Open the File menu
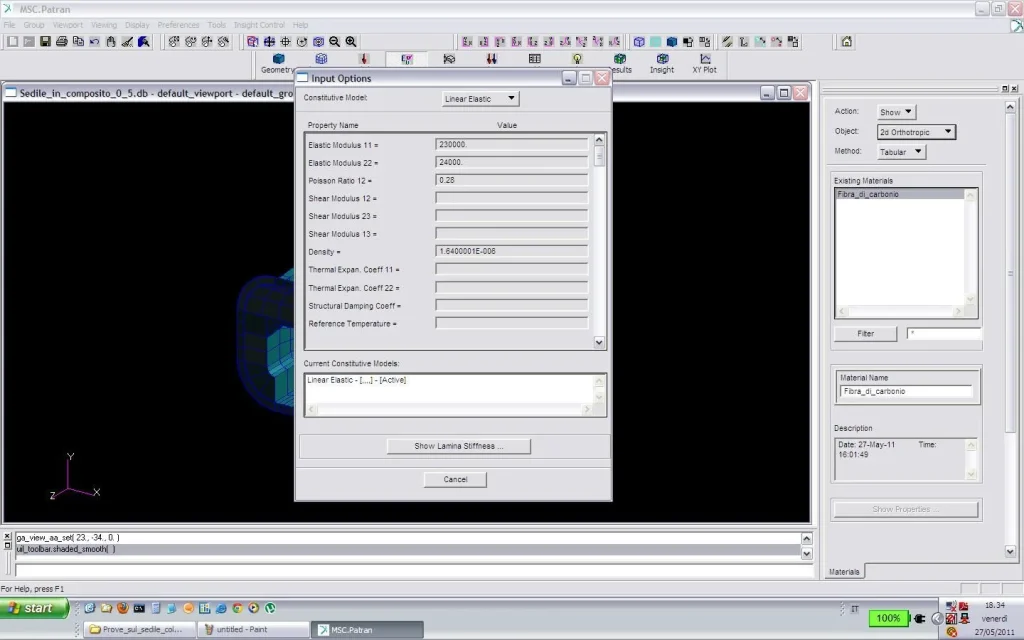 click(x=9, y=25)
